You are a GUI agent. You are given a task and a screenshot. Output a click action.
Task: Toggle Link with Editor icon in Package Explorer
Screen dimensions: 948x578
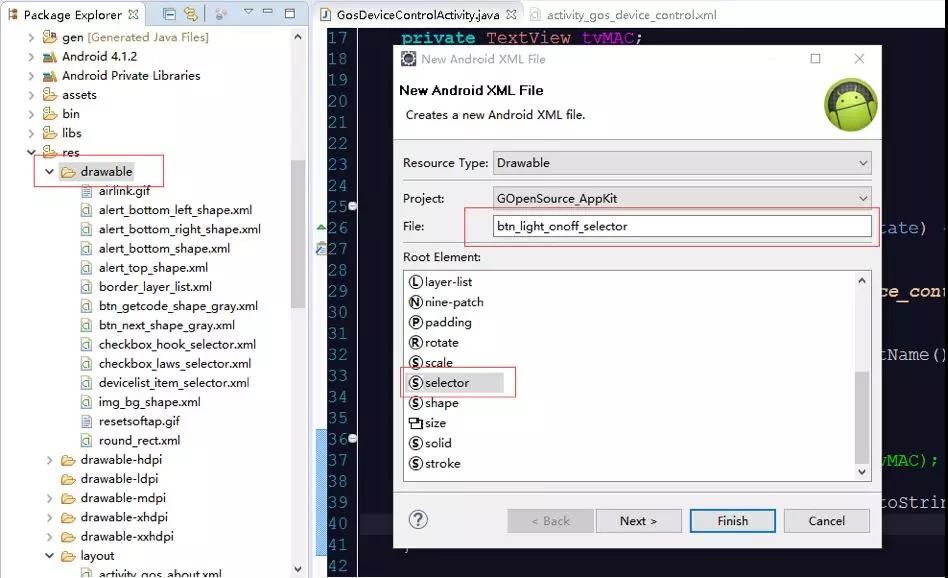coord(190,14)
